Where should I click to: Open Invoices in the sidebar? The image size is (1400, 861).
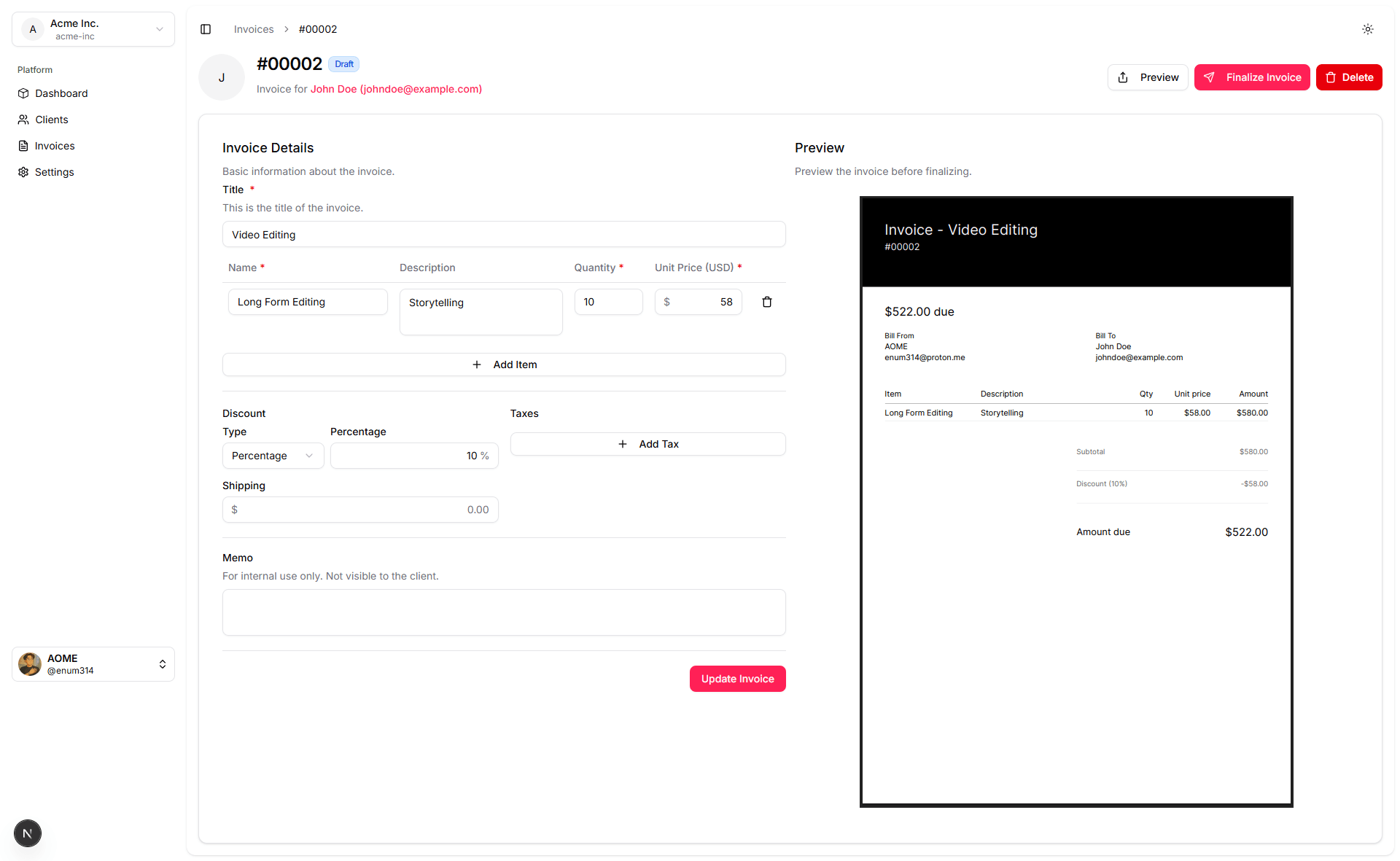(x=93, y=146)
